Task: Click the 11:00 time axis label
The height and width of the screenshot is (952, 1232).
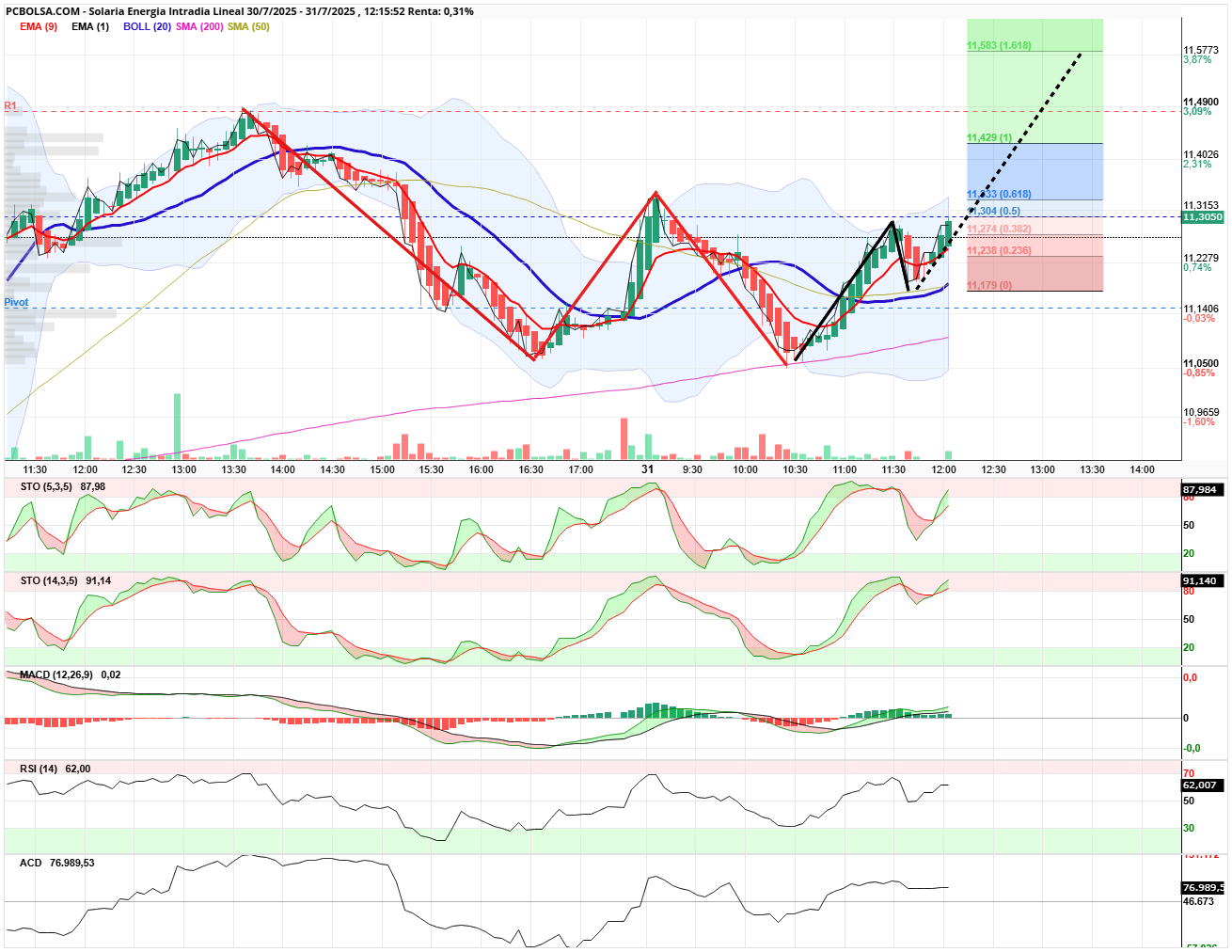Action: [845, 469]
